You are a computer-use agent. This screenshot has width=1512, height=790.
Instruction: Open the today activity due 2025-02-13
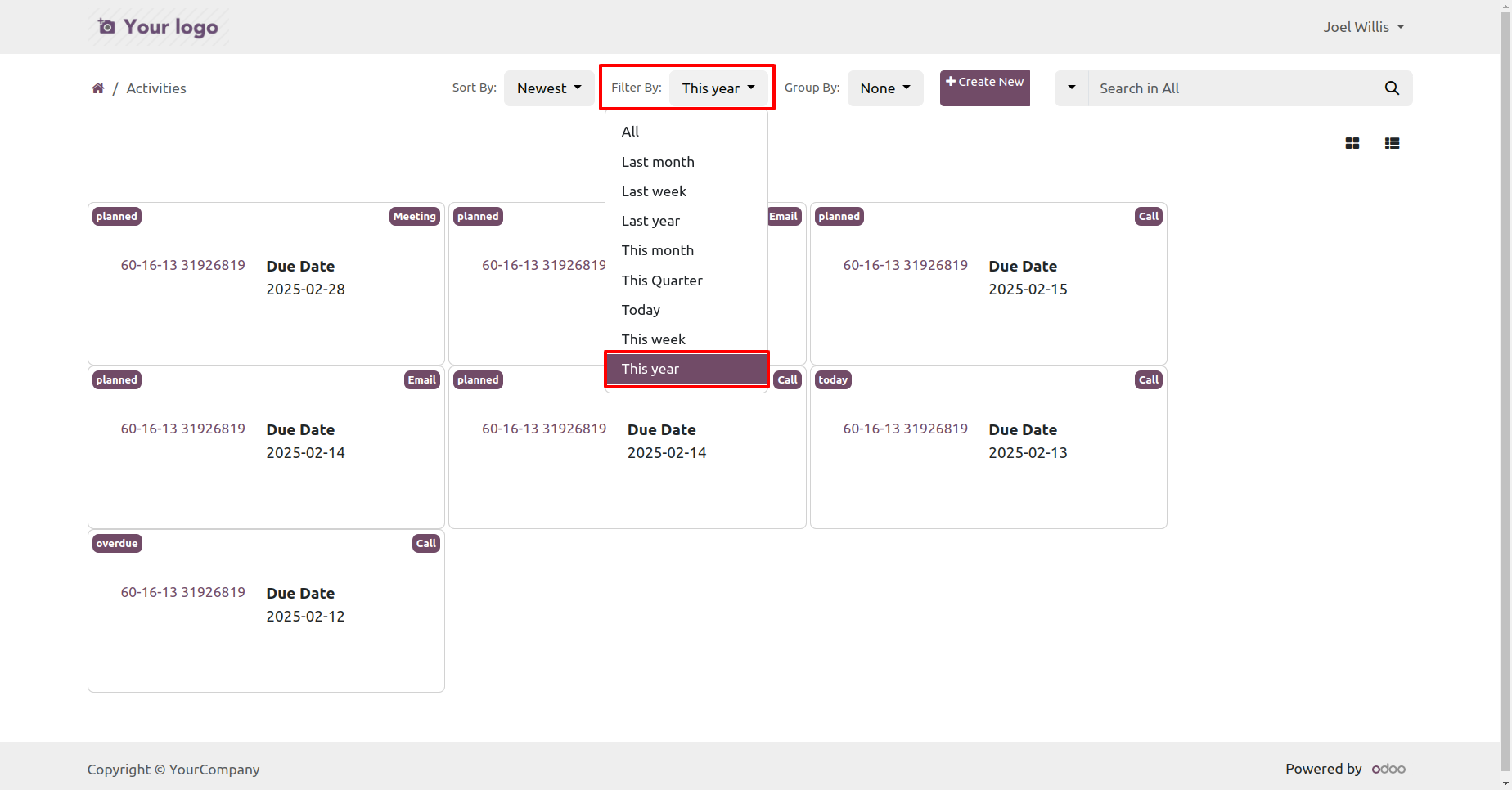click(988, 447)
